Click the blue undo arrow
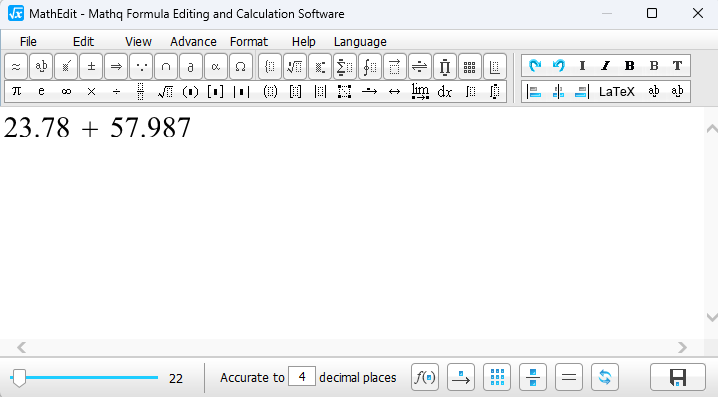 [559, 66]
